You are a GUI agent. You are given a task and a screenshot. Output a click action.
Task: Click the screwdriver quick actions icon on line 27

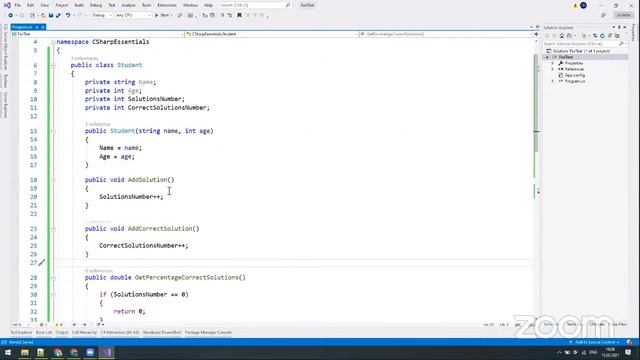tap(42, 262)
